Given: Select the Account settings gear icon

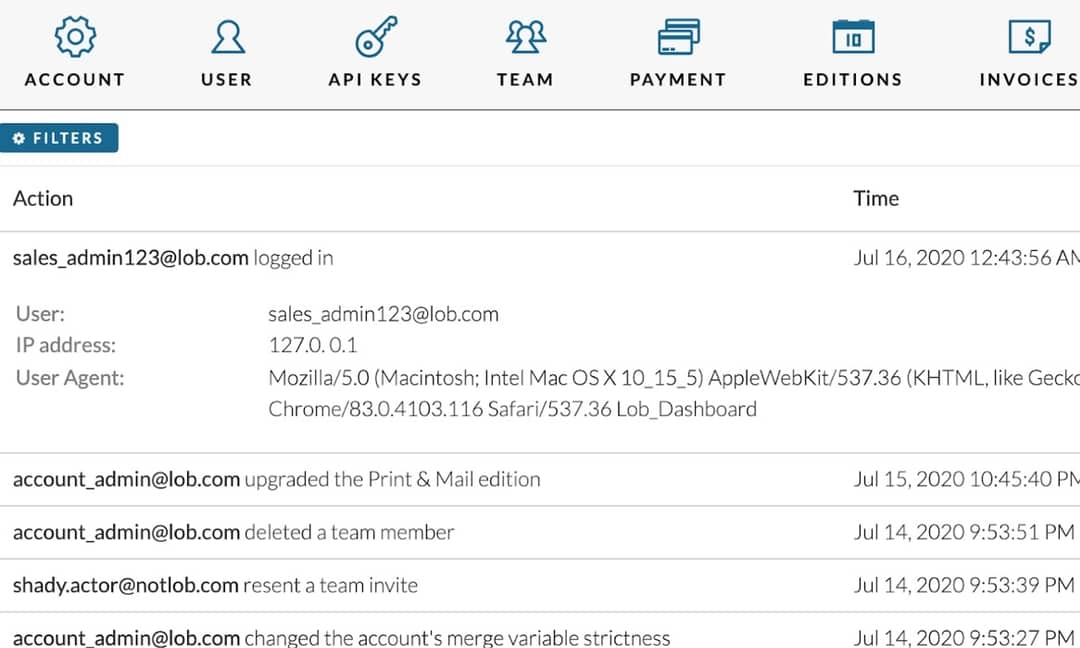Looking at the screenshot, I should (x=75, y=36).
